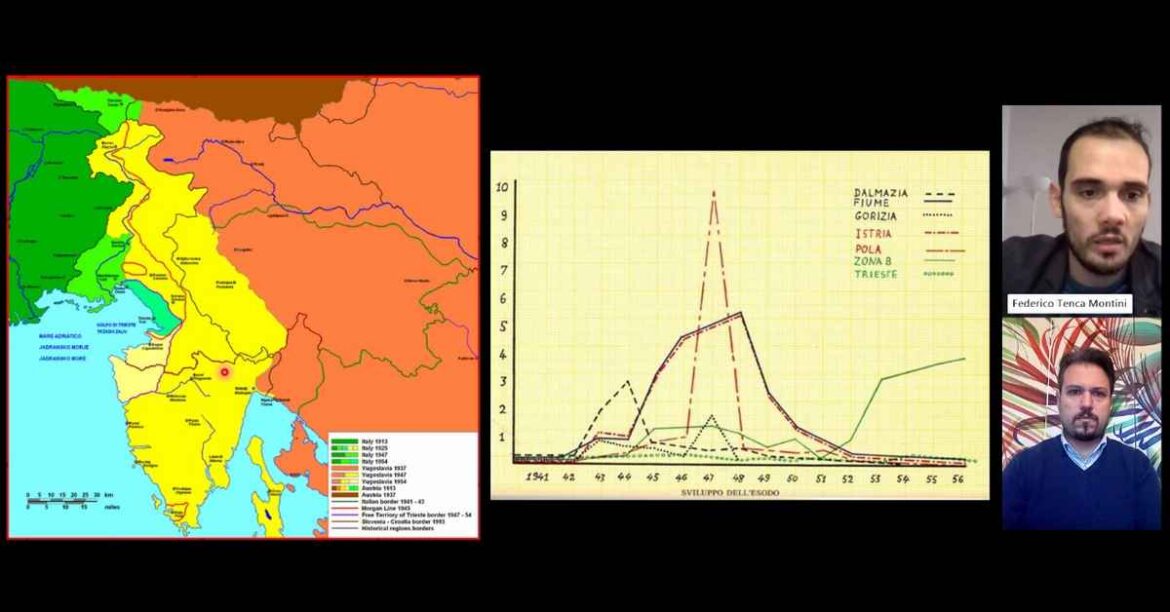Screen dimensions: 1170x612
Task: Click the red circle marker on the map
Action: 223,371
